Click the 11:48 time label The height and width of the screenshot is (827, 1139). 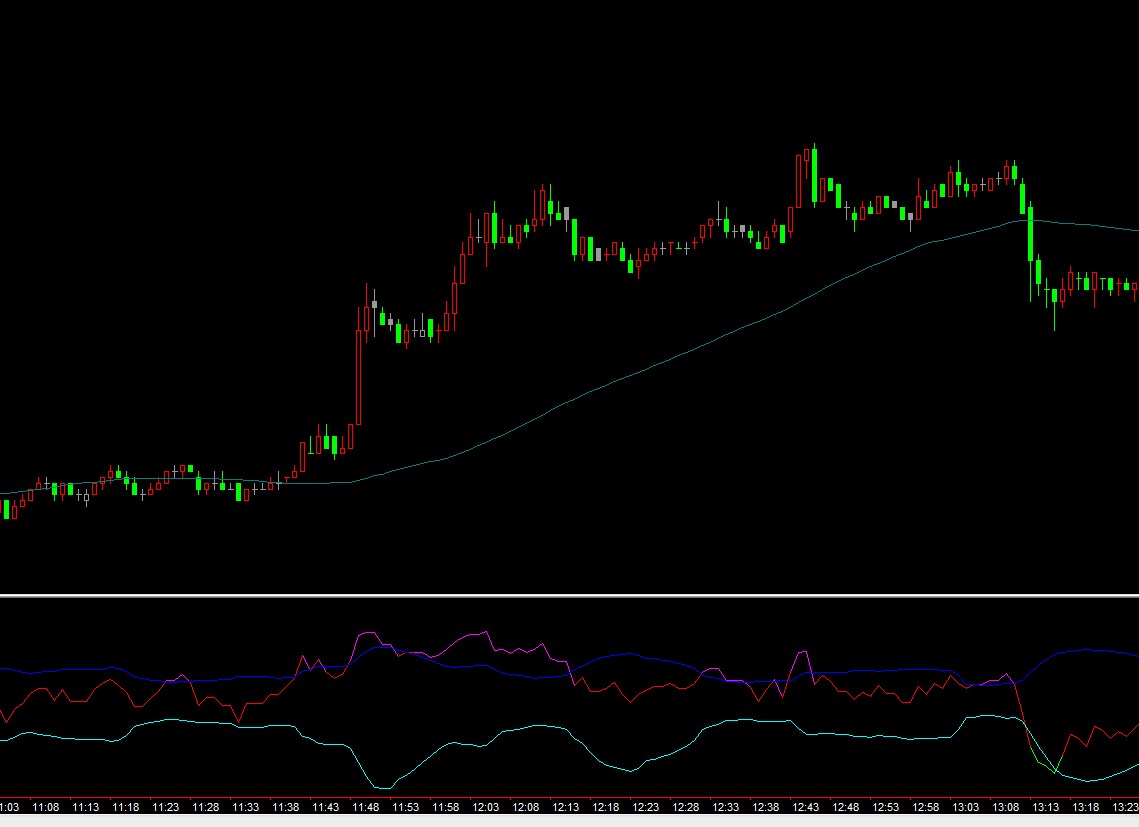tap(365, 807)
